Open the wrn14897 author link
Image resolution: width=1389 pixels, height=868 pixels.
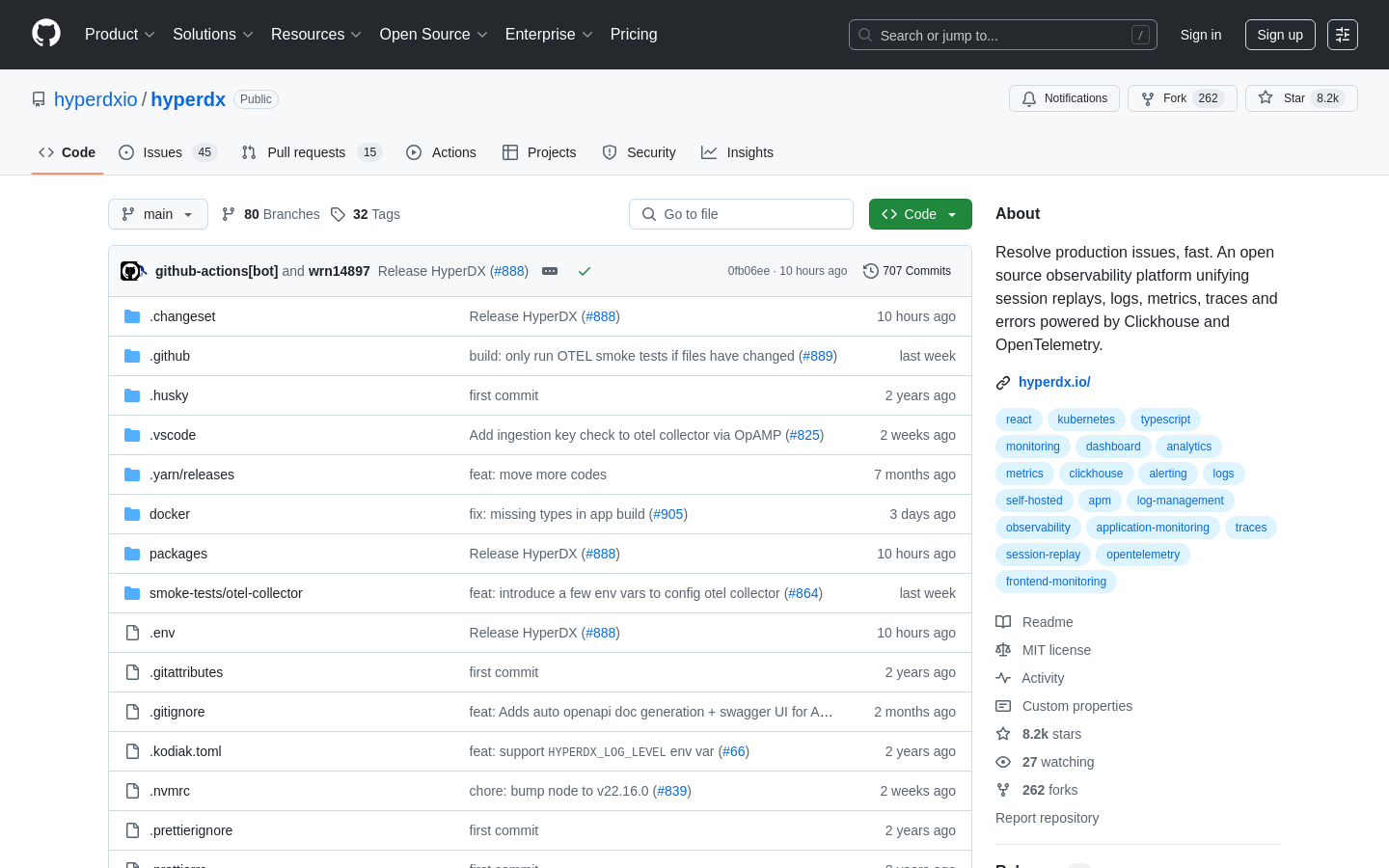pyautogui.click(x=339, y=271)
